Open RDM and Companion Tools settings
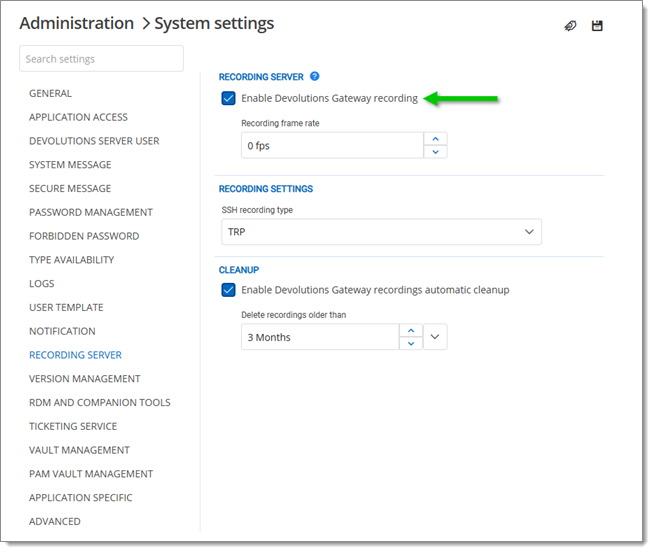 click(100, 402)
